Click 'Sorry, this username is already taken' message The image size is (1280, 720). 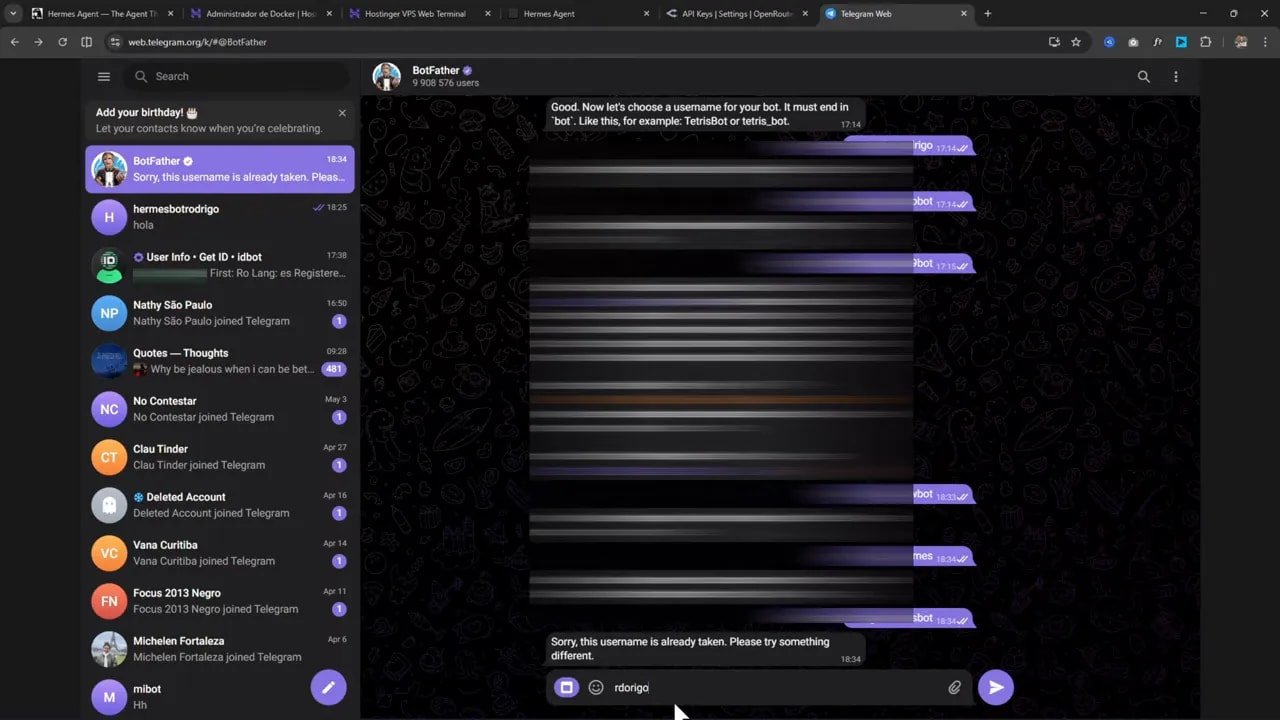click(x=705, y=649)
